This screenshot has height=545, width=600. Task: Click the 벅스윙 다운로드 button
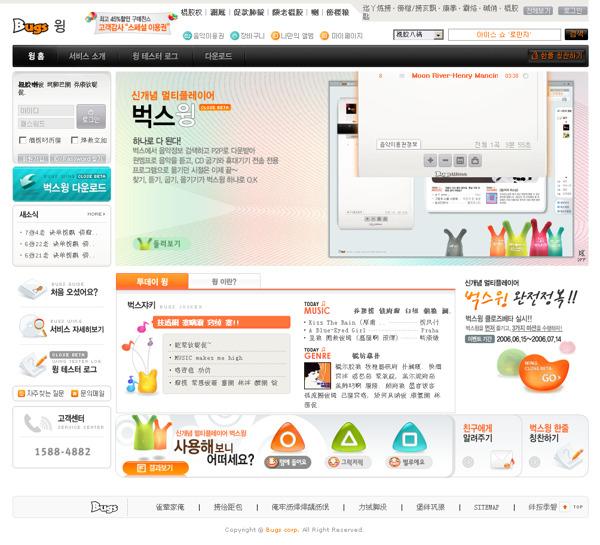click(62, 185)
